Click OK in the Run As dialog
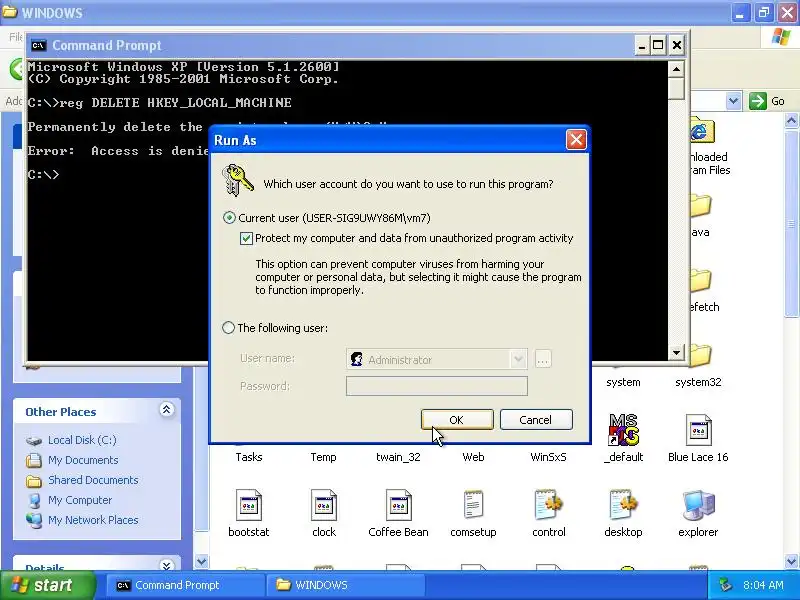 457,419
